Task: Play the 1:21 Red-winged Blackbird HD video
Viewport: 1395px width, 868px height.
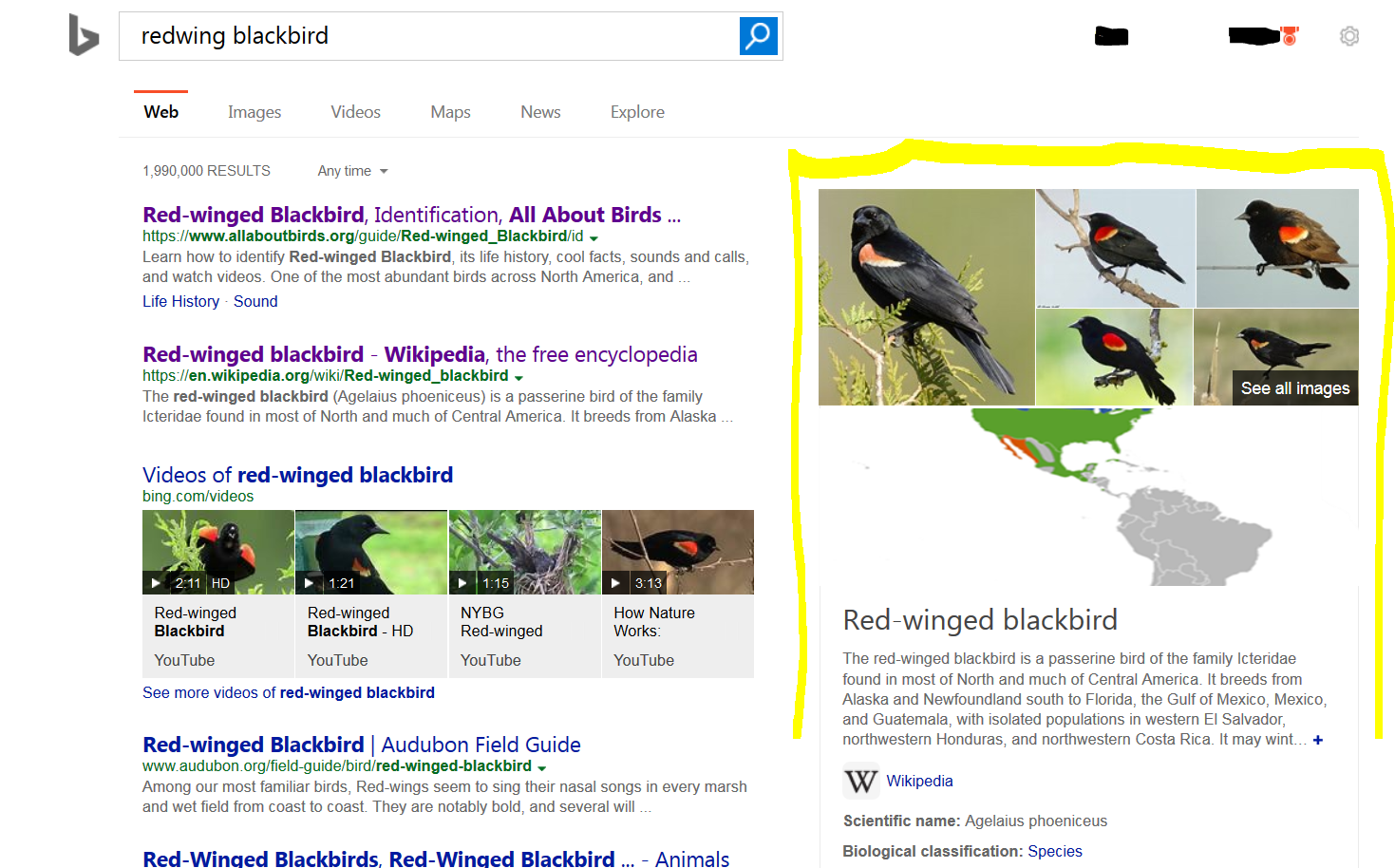Action: pos(371,552)
